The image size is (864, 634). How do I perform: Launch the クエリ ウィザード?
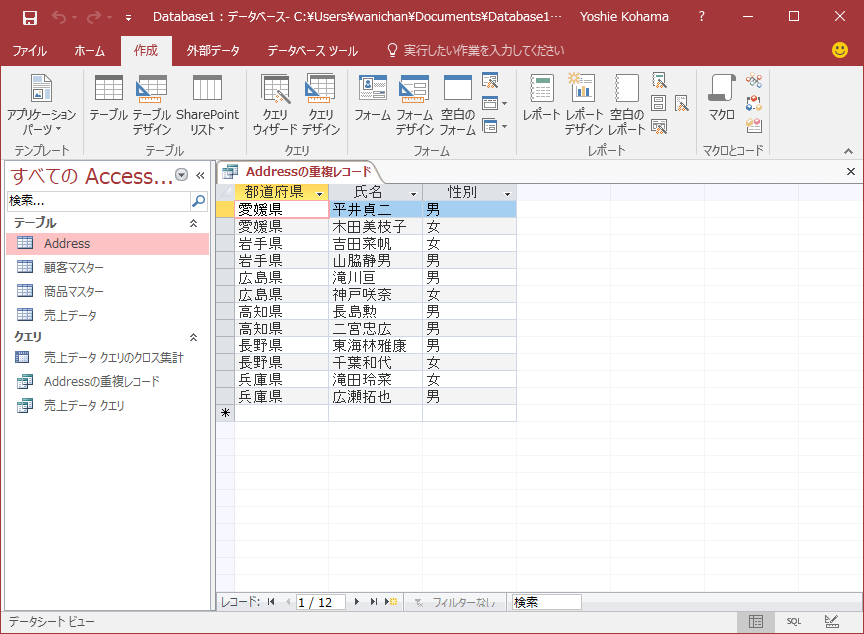(x=275, y=105)
